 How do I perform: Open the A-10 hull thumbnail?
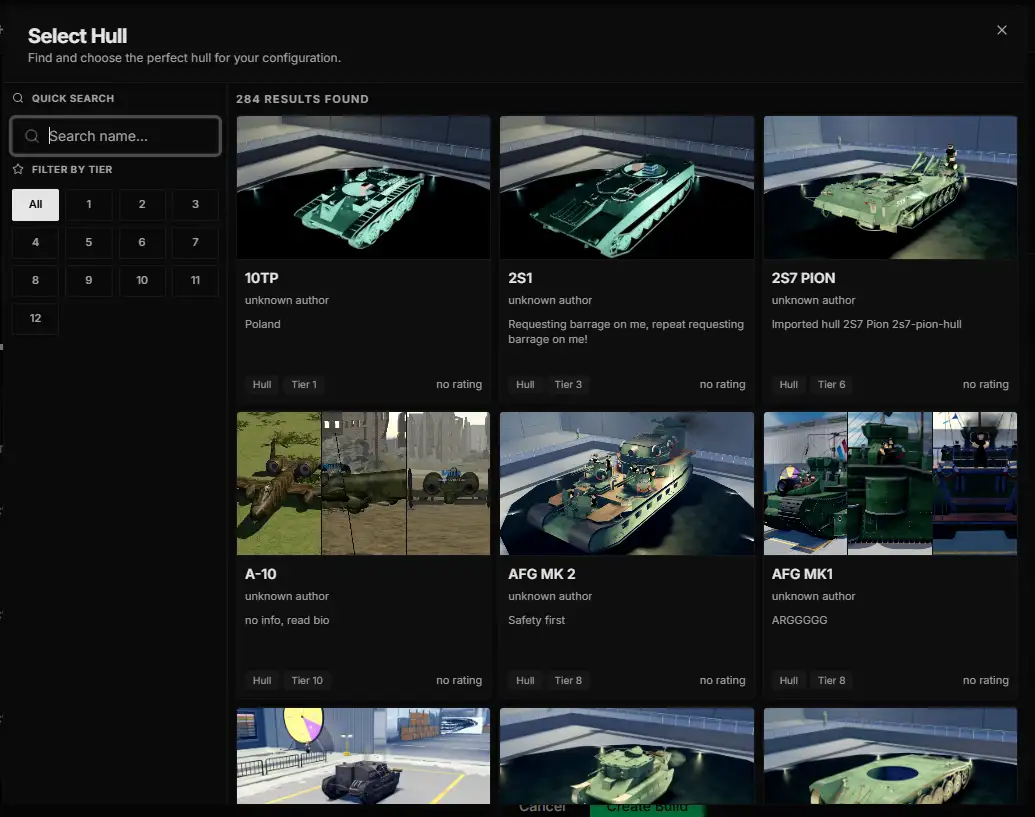pyautogui.click(x=363, y=484)
